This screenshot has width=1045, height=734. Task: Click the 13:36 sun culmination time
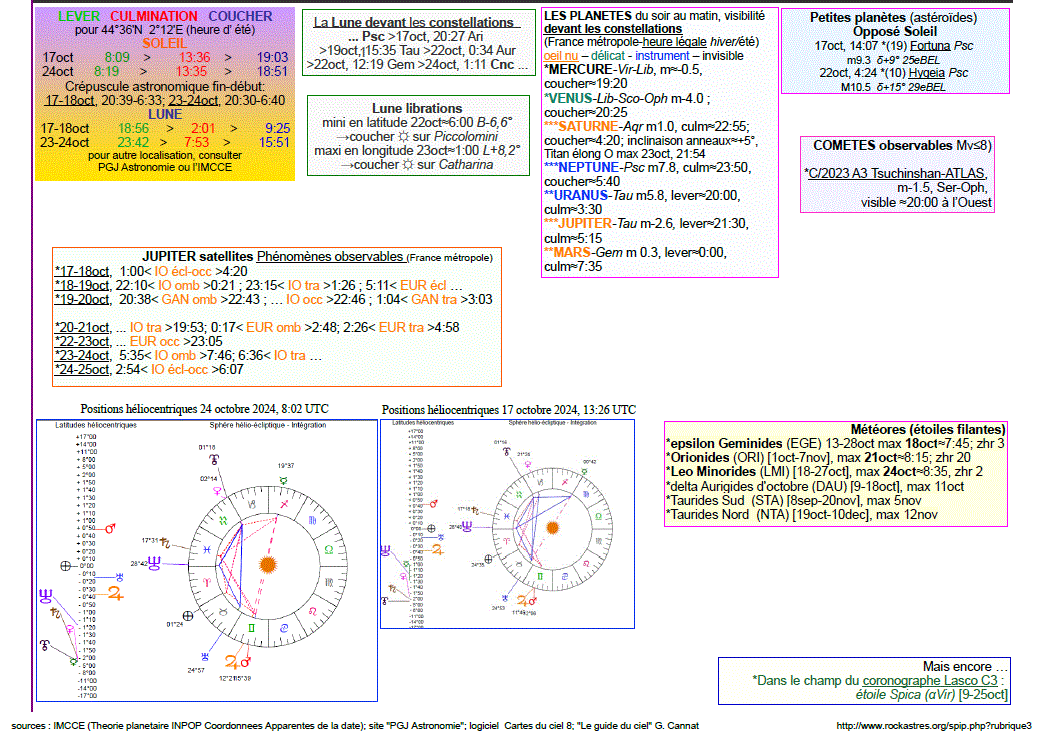point(195,57)
